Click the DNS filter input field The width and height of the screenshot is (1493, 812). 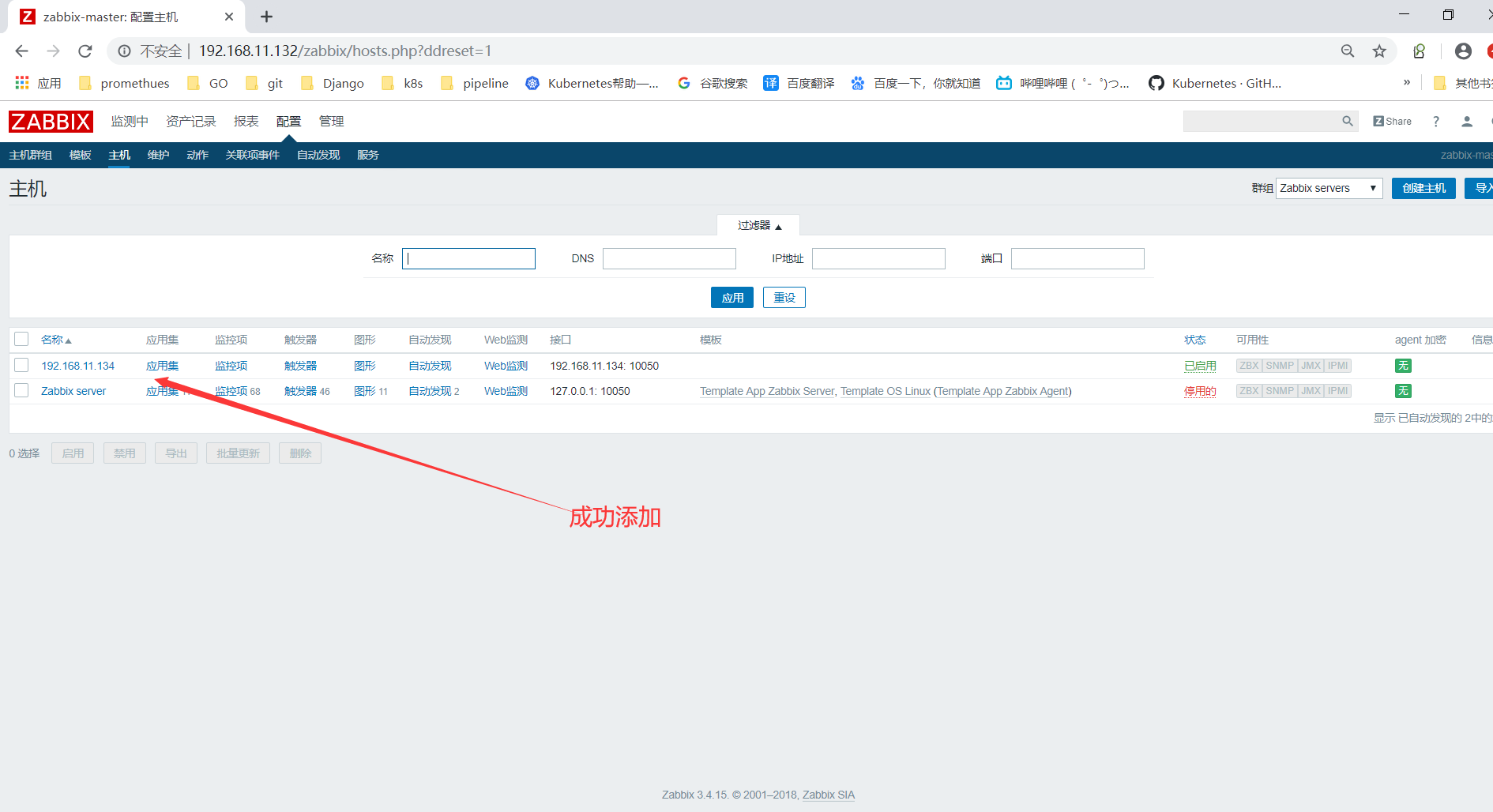(669, 258)
